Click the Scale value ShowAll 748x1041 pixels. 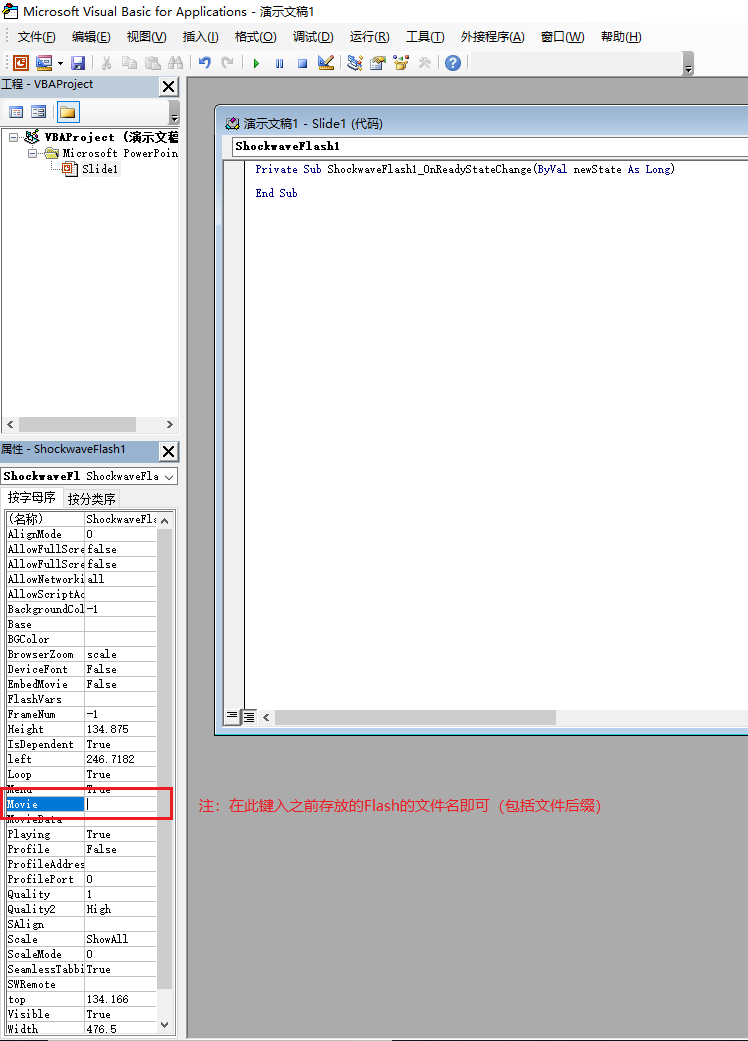120,939
